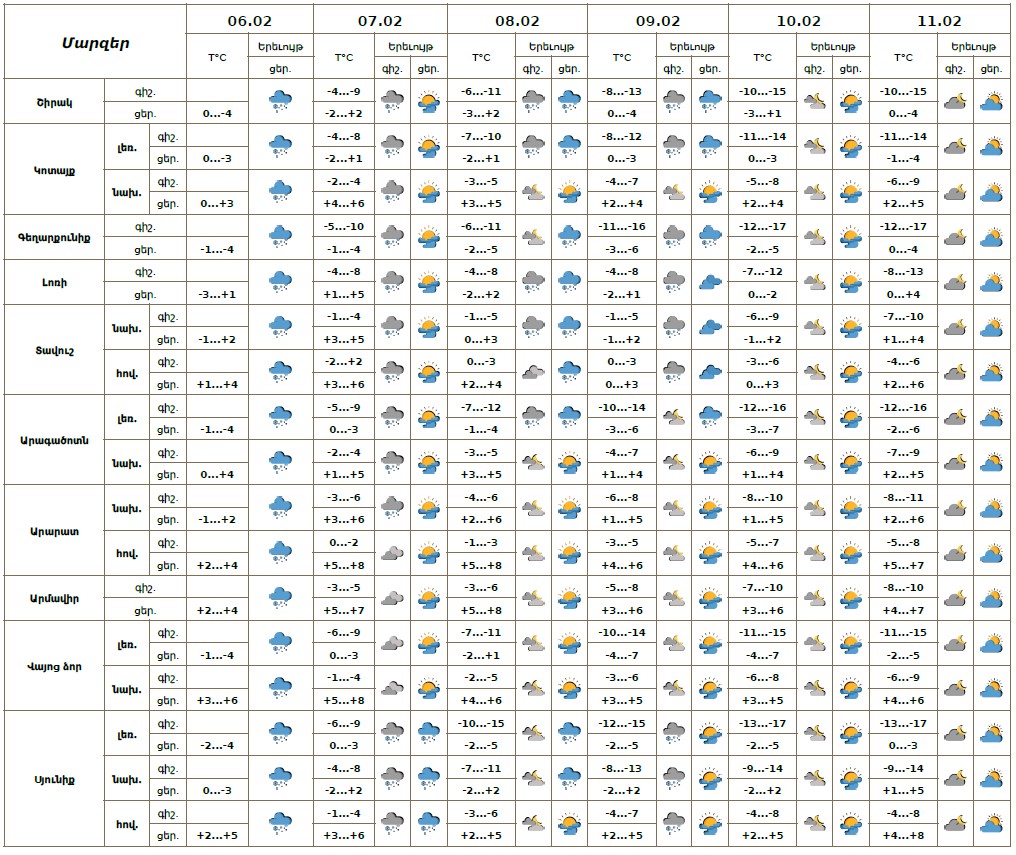This screenshot has width=1016, height=855.
Task: Click Վայոց ձոր լեռ. night icon for 10.02
Action: click(815, 643)
